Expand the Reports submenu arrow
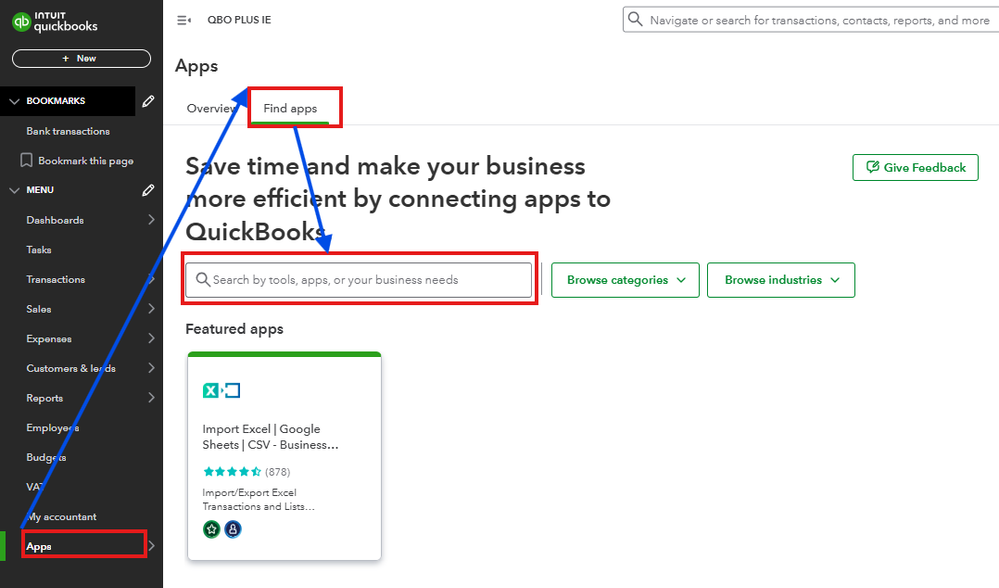The height and width of the screenshot is (588, 999). tap(151, 398)
